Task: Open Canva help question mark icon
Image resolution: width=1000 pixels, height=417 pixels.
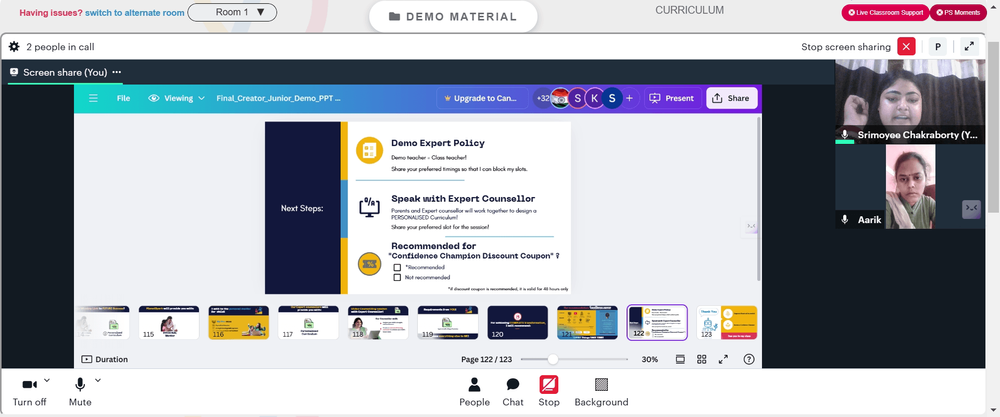Action: [x=749, y=360]
